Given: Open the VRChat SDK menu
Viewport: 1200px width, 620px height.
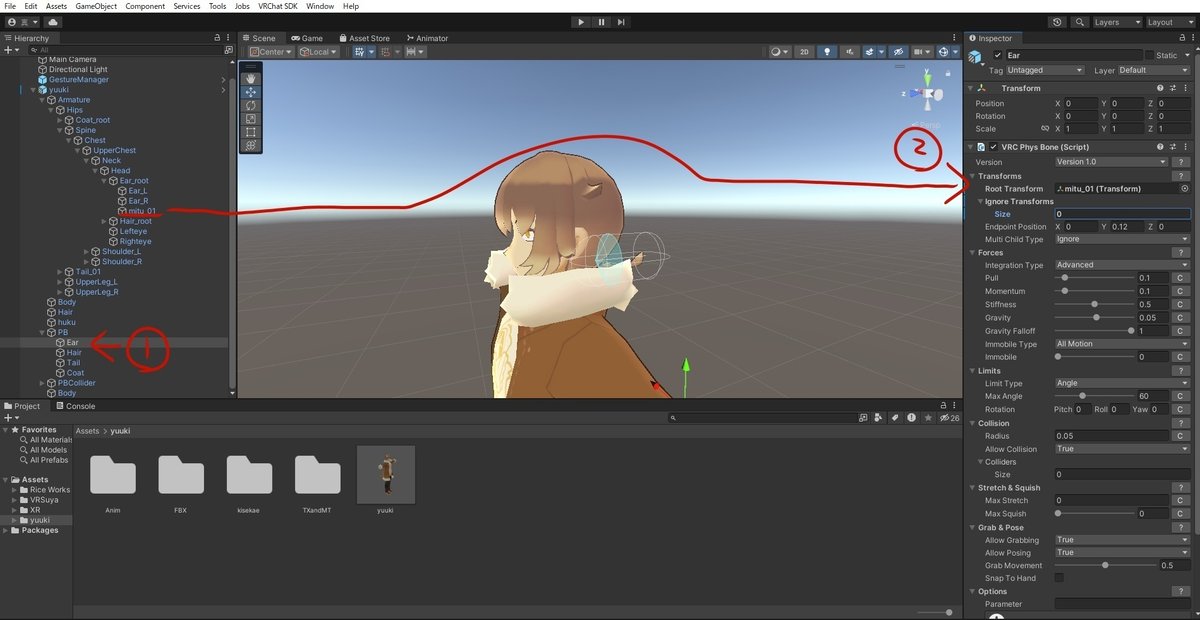Looking at the screenshot, I should (x=279, y=6).
